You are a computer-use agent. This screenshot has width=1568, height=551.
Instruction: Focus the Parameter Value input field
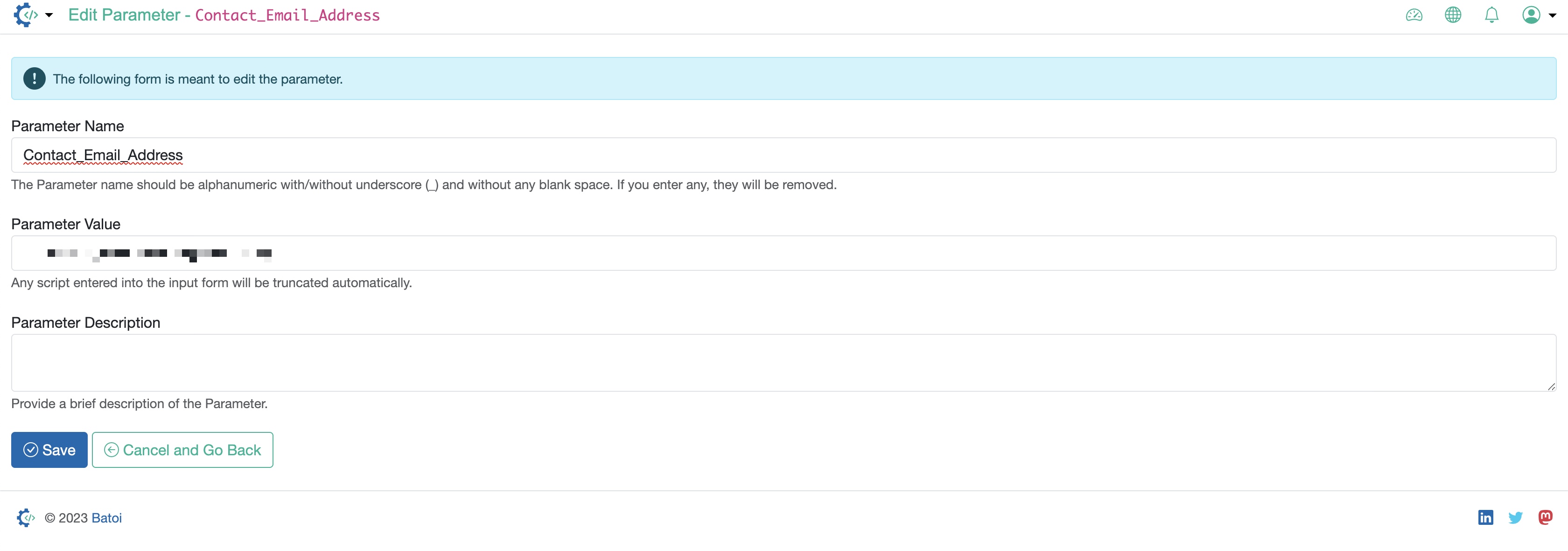(x=784, y=253)
